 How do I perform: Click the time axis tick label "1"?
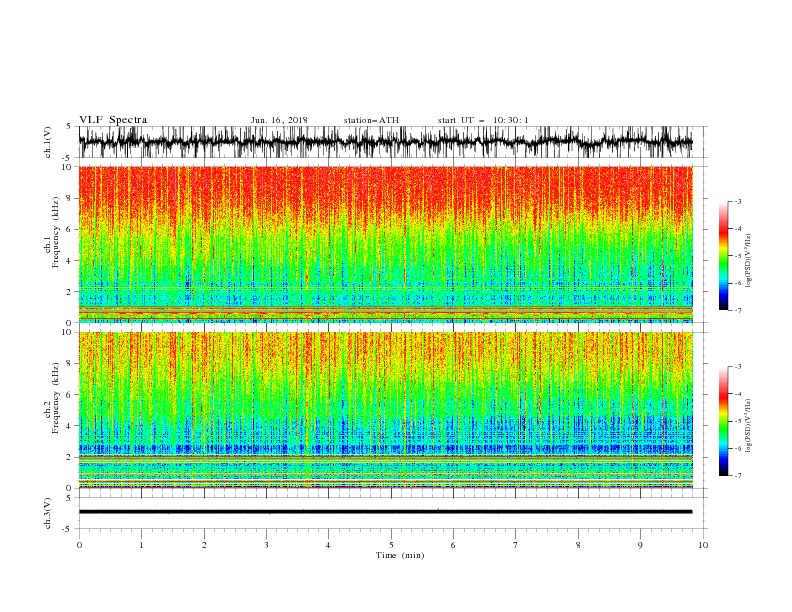[141, 545]
